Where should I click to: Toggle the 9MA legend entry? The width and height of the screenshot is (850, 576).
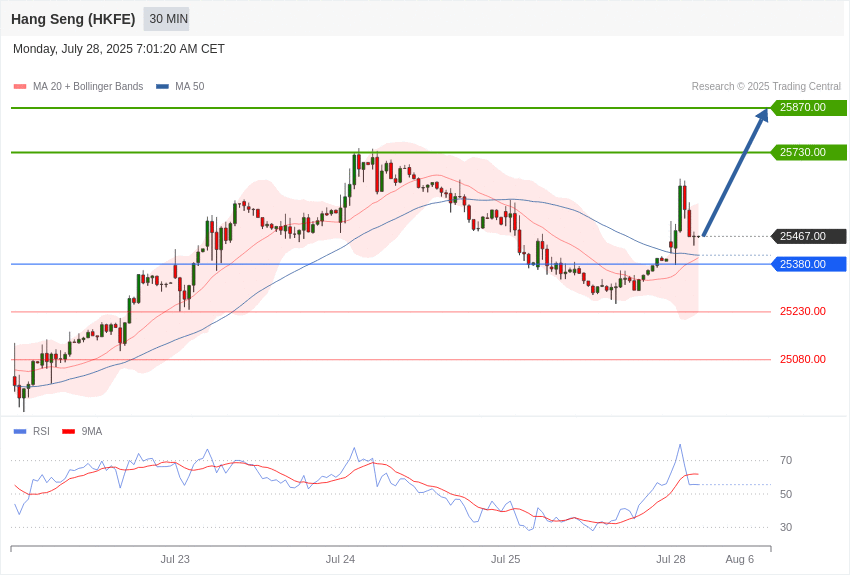[x=82, y=431]
